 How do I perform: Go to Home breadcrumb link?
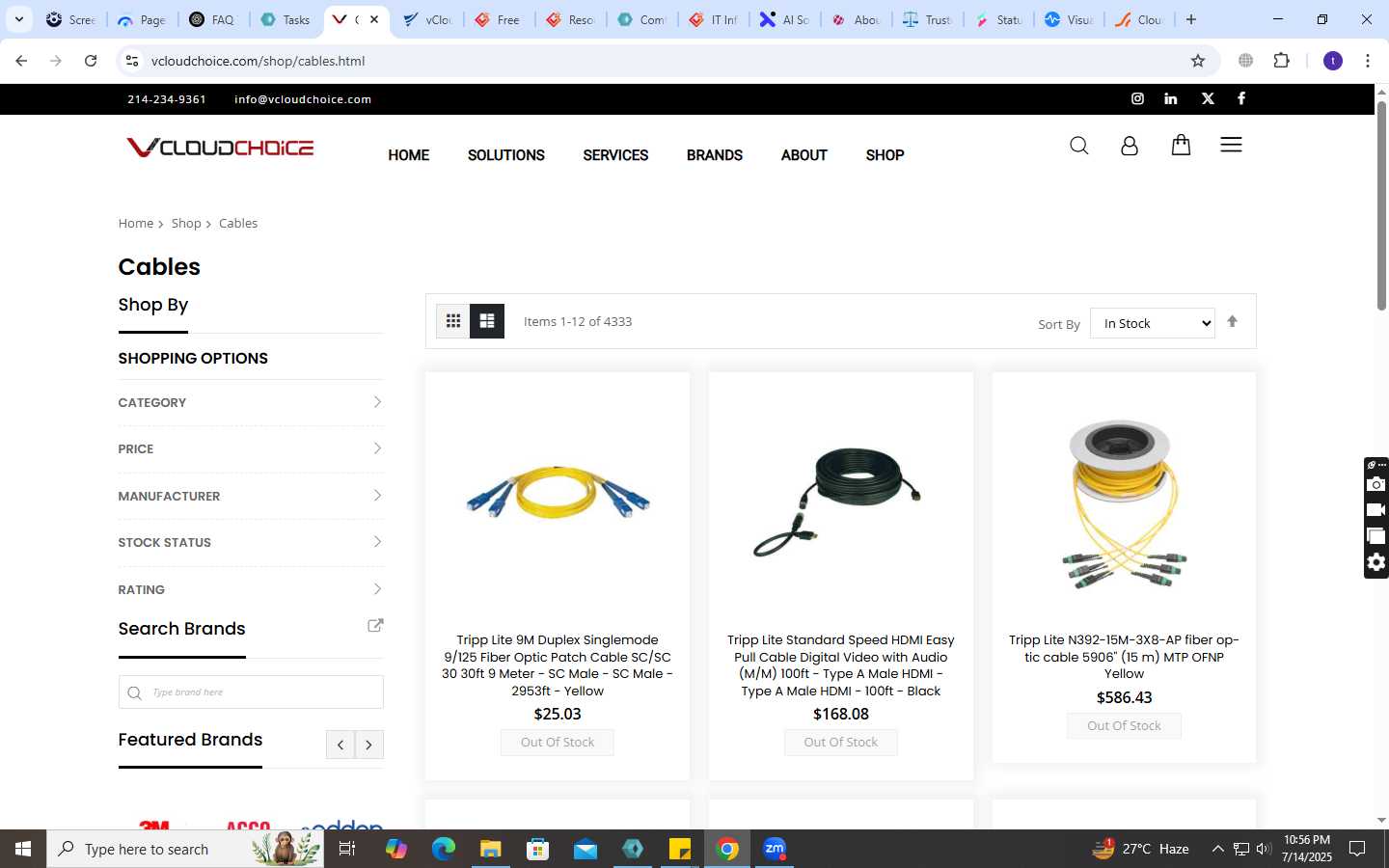pos(136,223)
